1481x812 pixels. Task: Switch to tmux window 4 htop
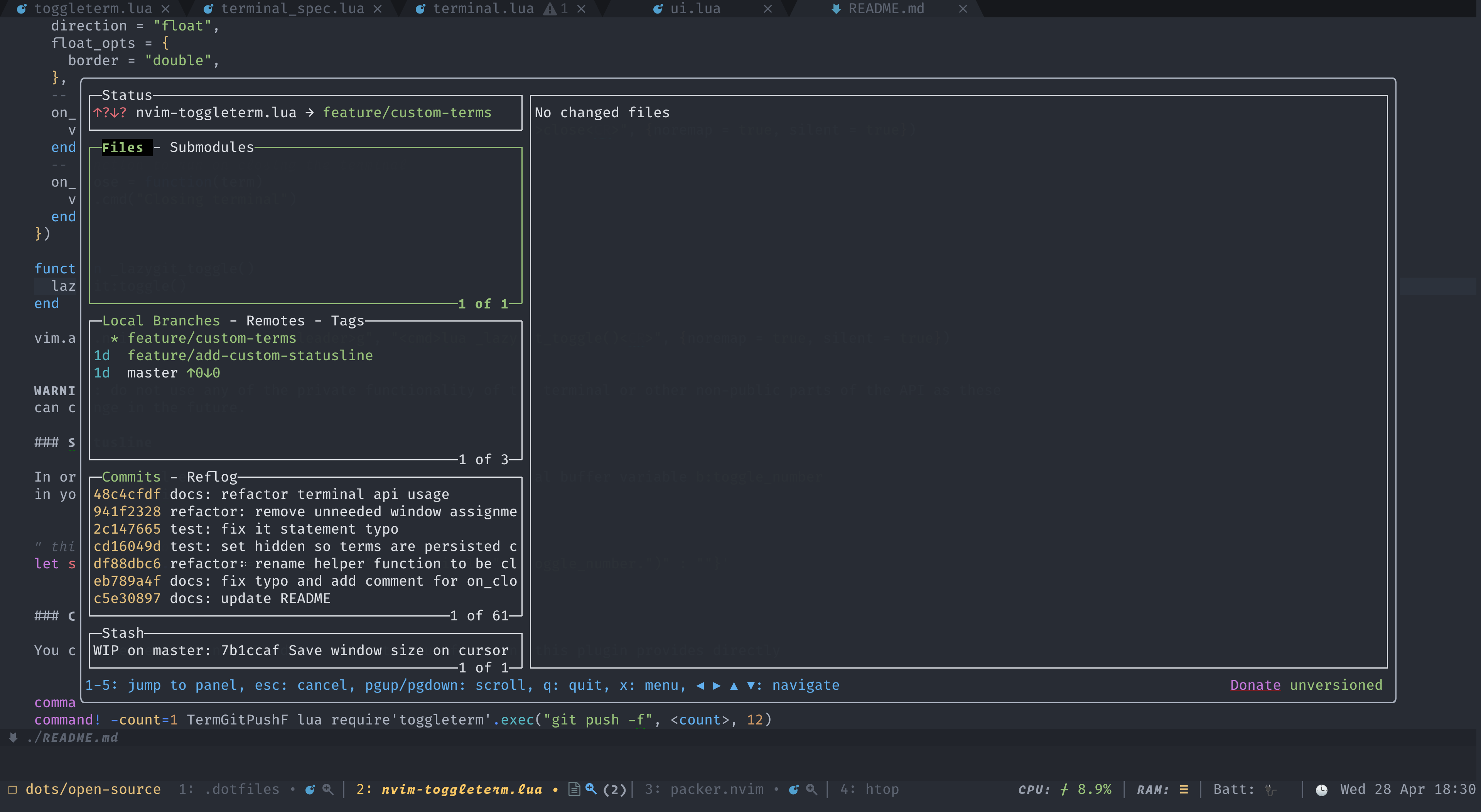(x=869, y=789)
